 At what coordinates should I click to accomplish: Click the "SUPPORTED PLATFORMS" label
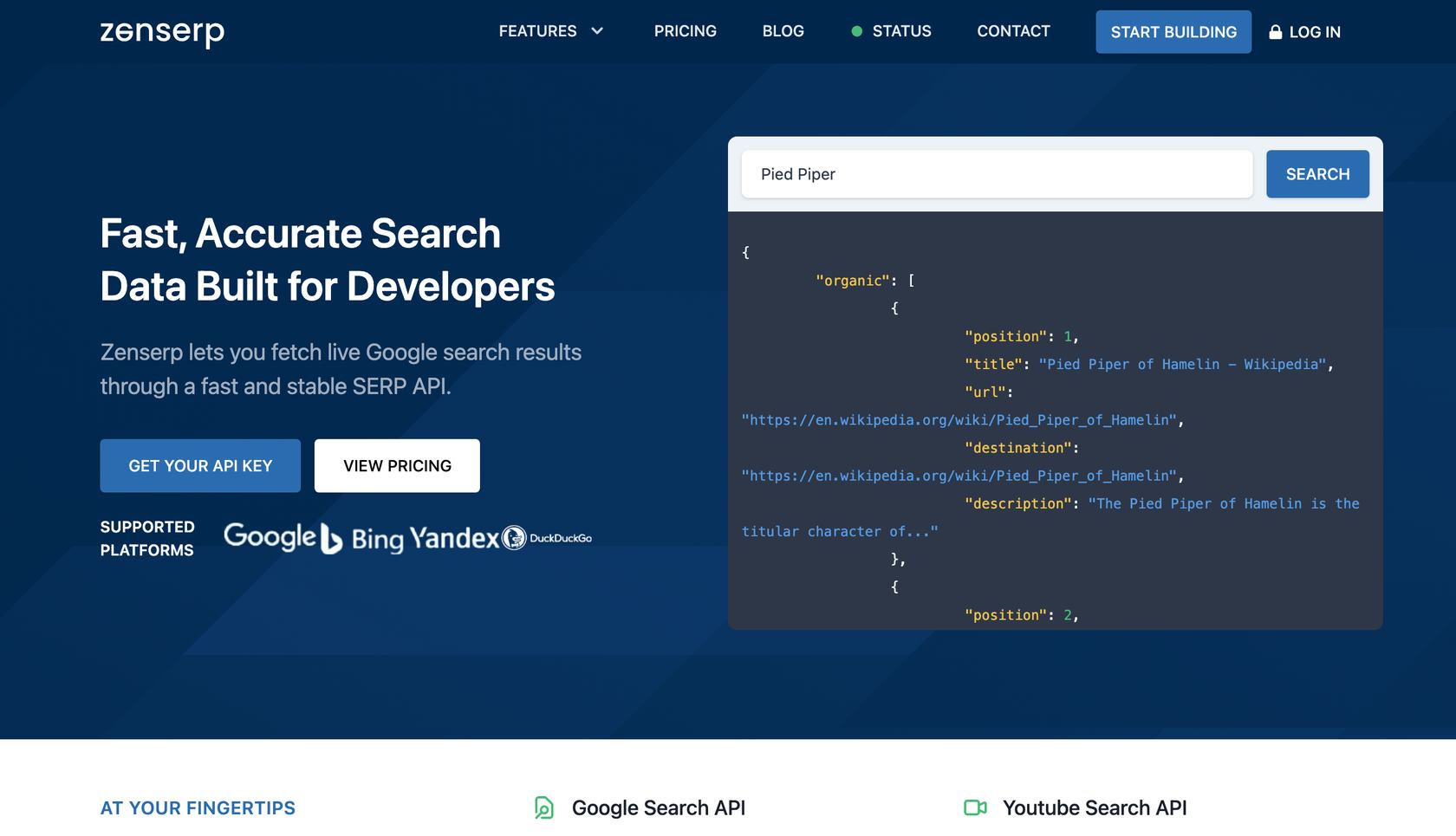point(147,538)
